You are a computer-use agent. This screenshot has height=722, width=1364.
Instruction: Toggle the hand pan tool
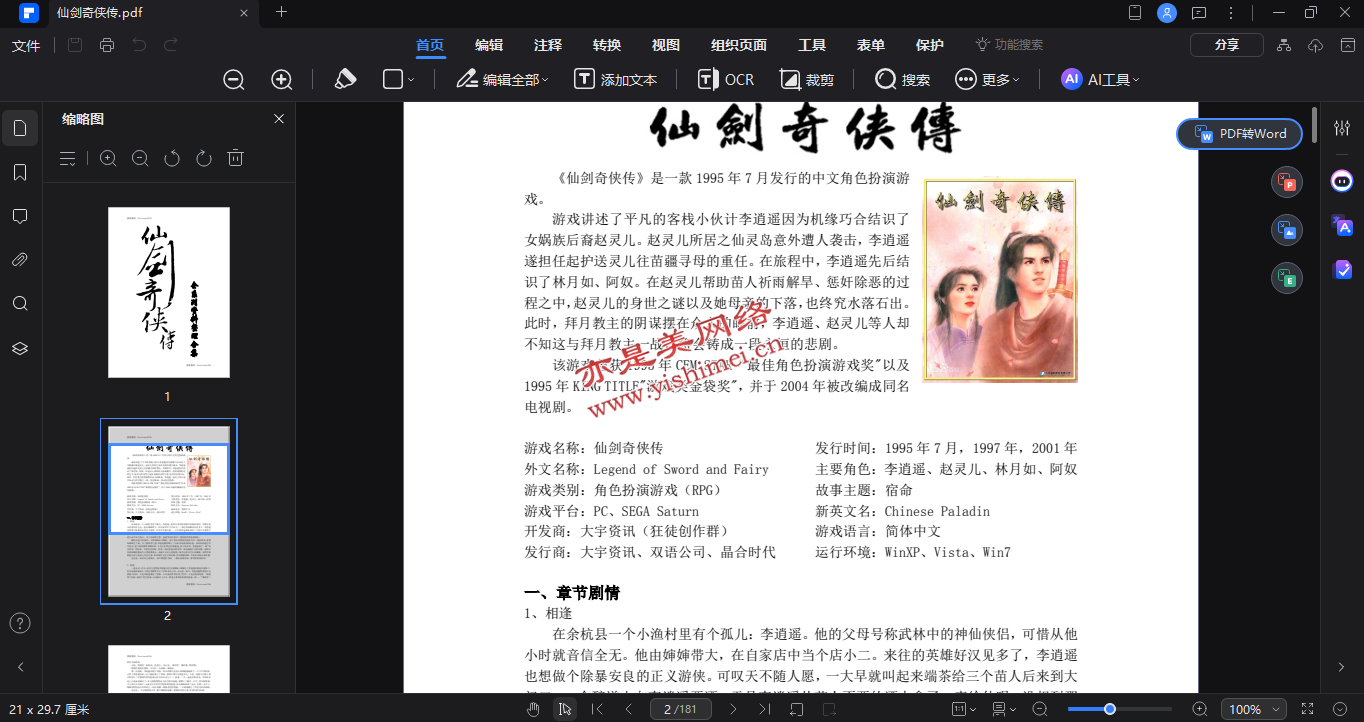(x=534, y=709)
